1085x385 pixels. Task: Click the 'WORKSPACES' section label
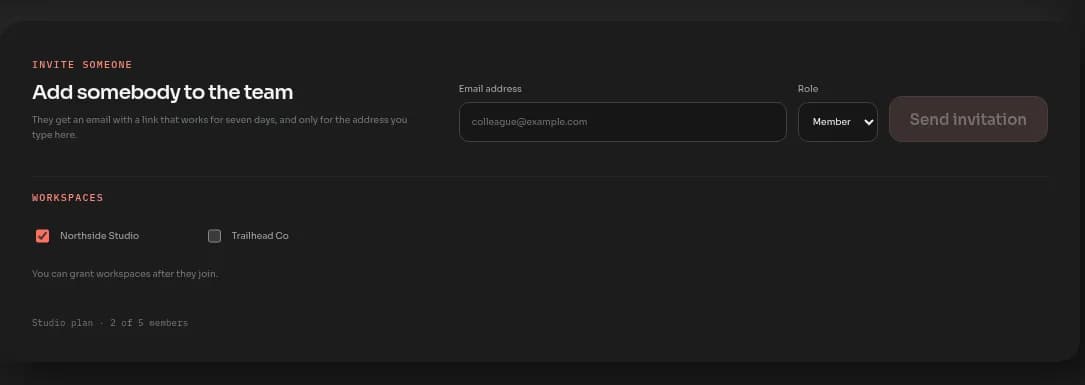pos(68,197)
